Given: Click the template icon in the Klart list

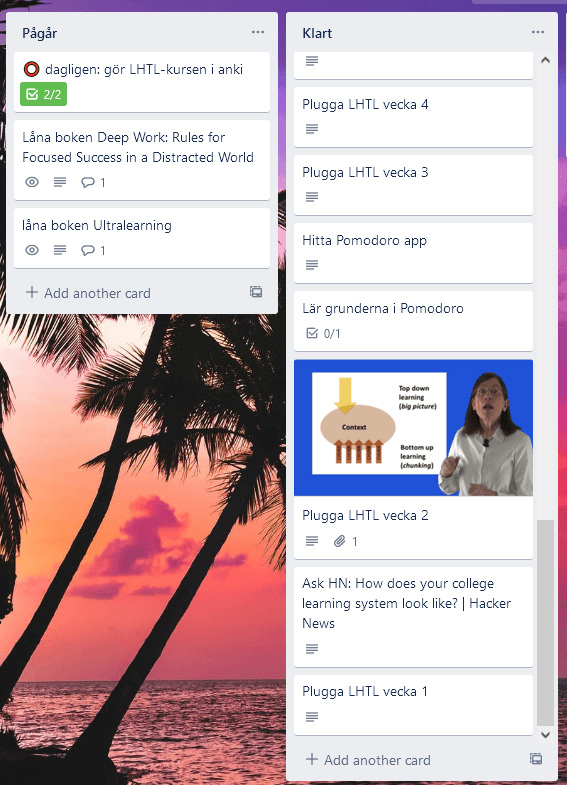Looking at the screenshot, I should point(536,759).
